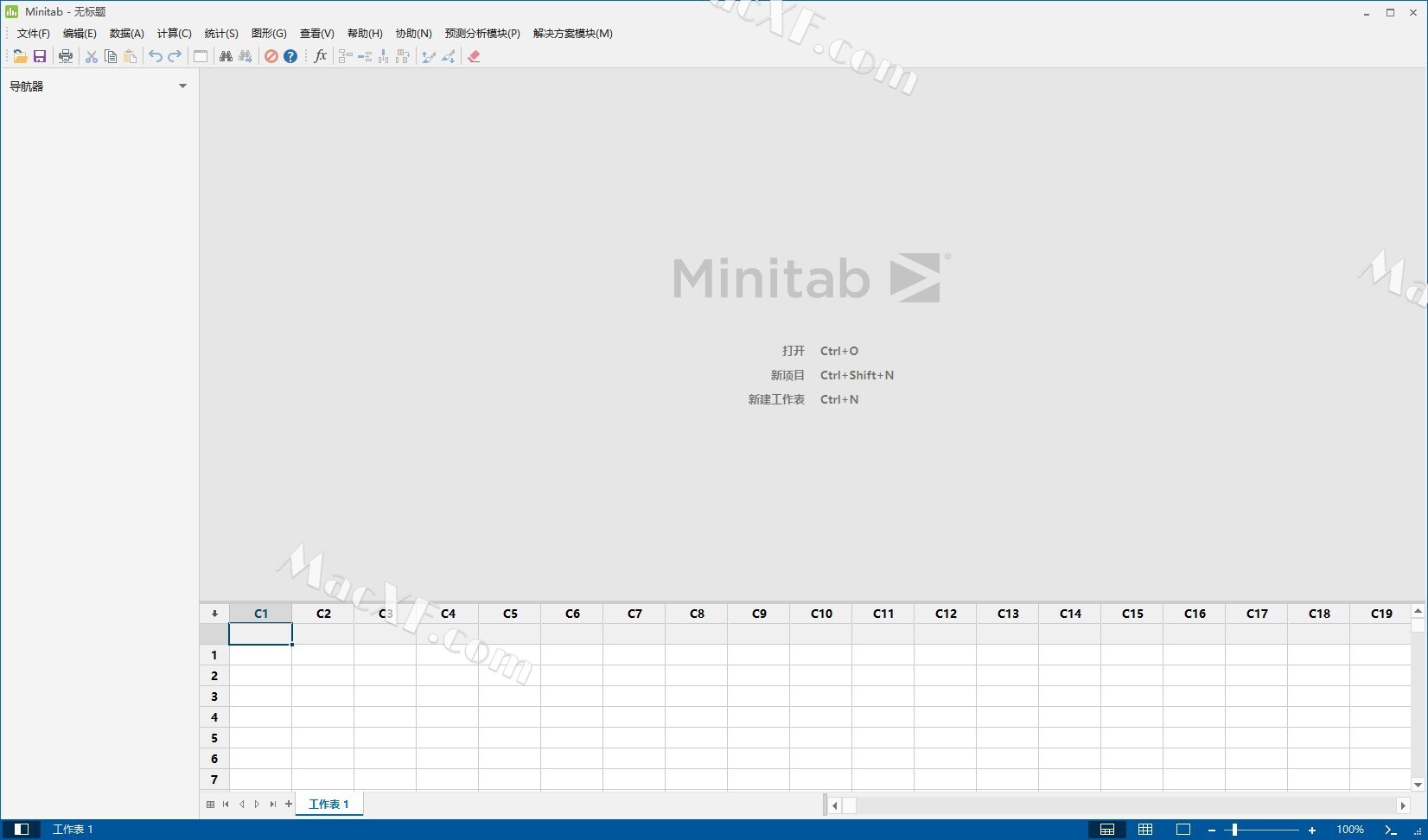This screenshot has width=1428, height=840.
Task: Open the 解决方案模块(M) menu
Action: pyautogui.click(x=573, y=34)
